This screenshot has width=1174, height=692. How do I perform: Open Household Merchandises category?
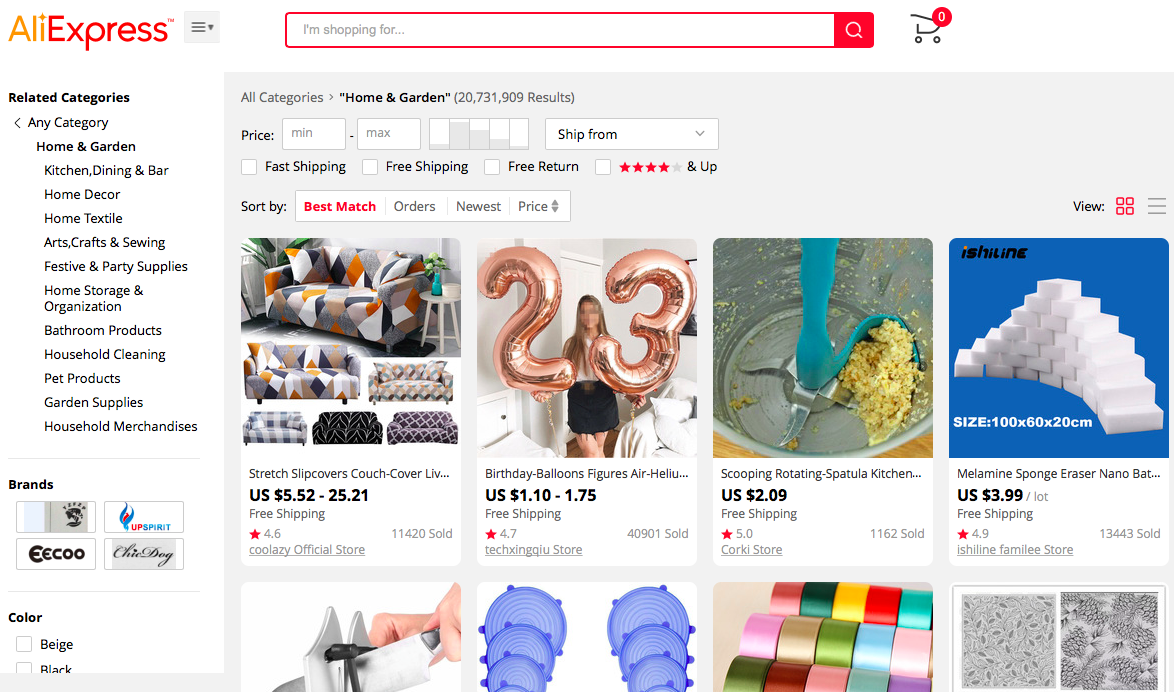click(121, 426)
